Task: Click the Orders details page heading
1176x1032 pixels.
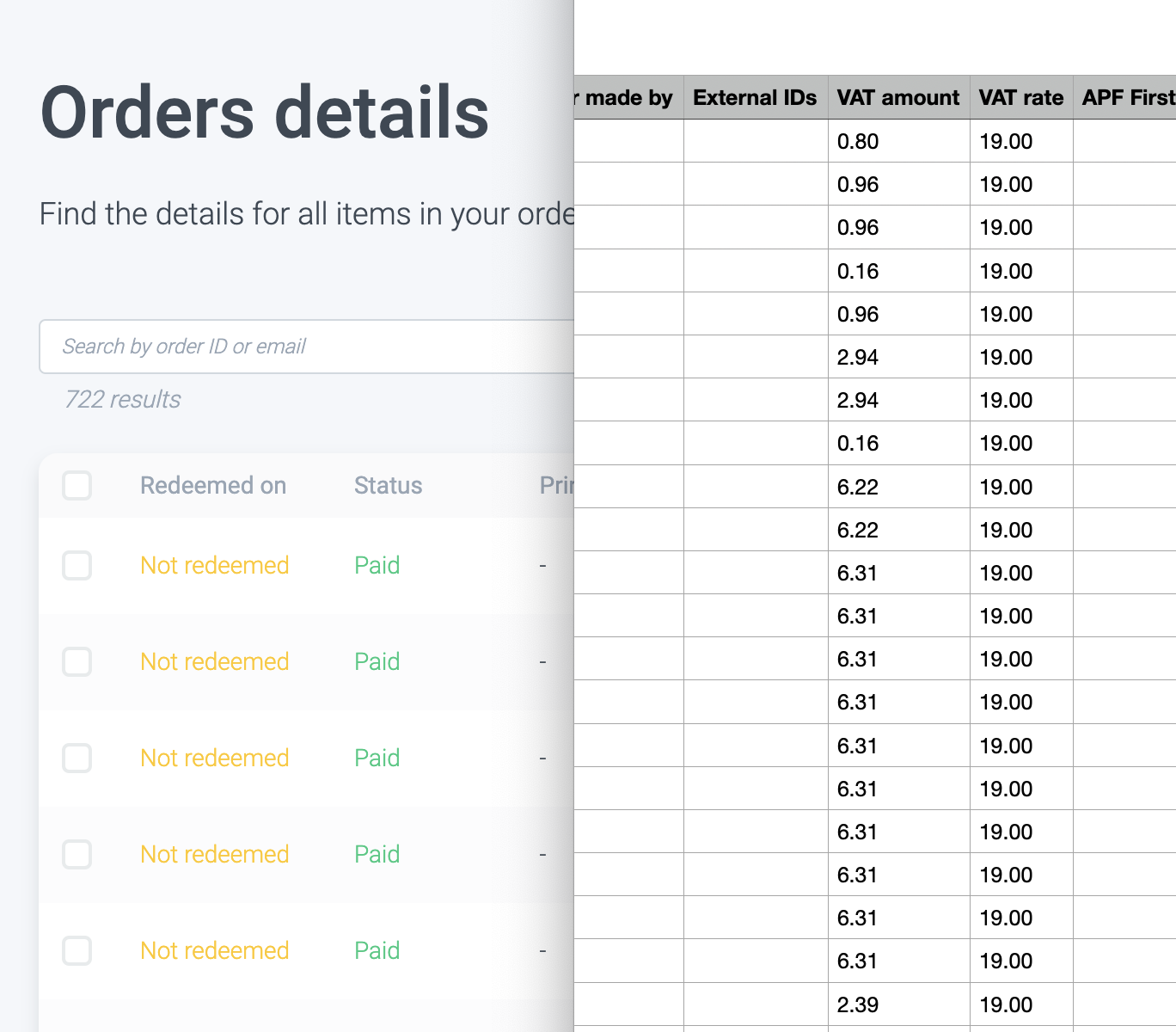Action: coord(265,113)
